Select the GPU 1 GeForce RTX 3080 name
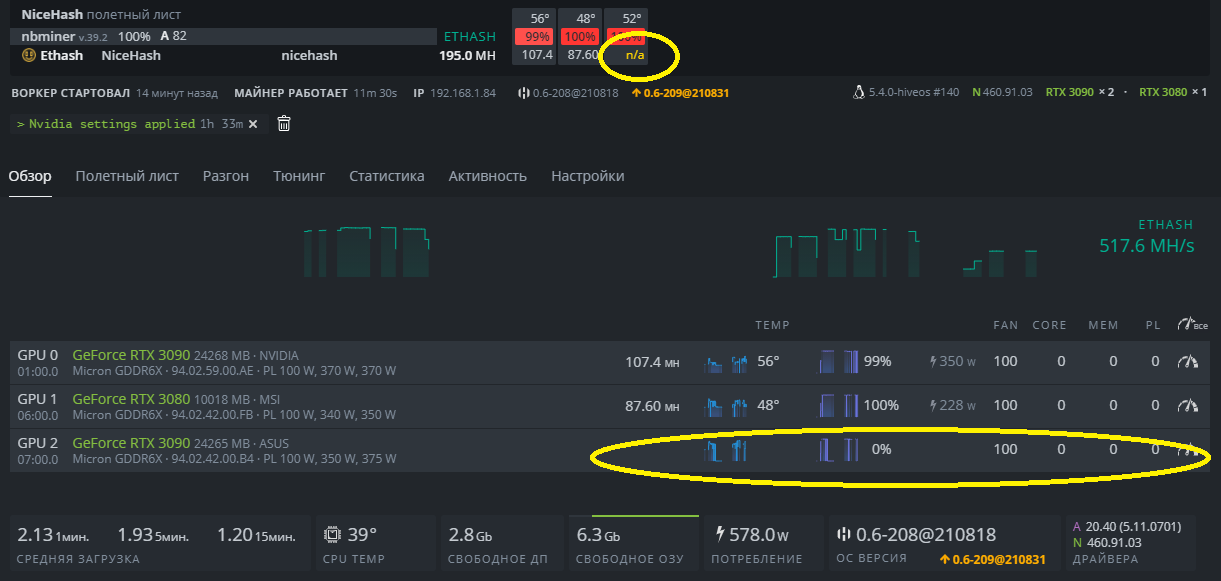This screenshot has width=1221, height=581. (131, 399)
